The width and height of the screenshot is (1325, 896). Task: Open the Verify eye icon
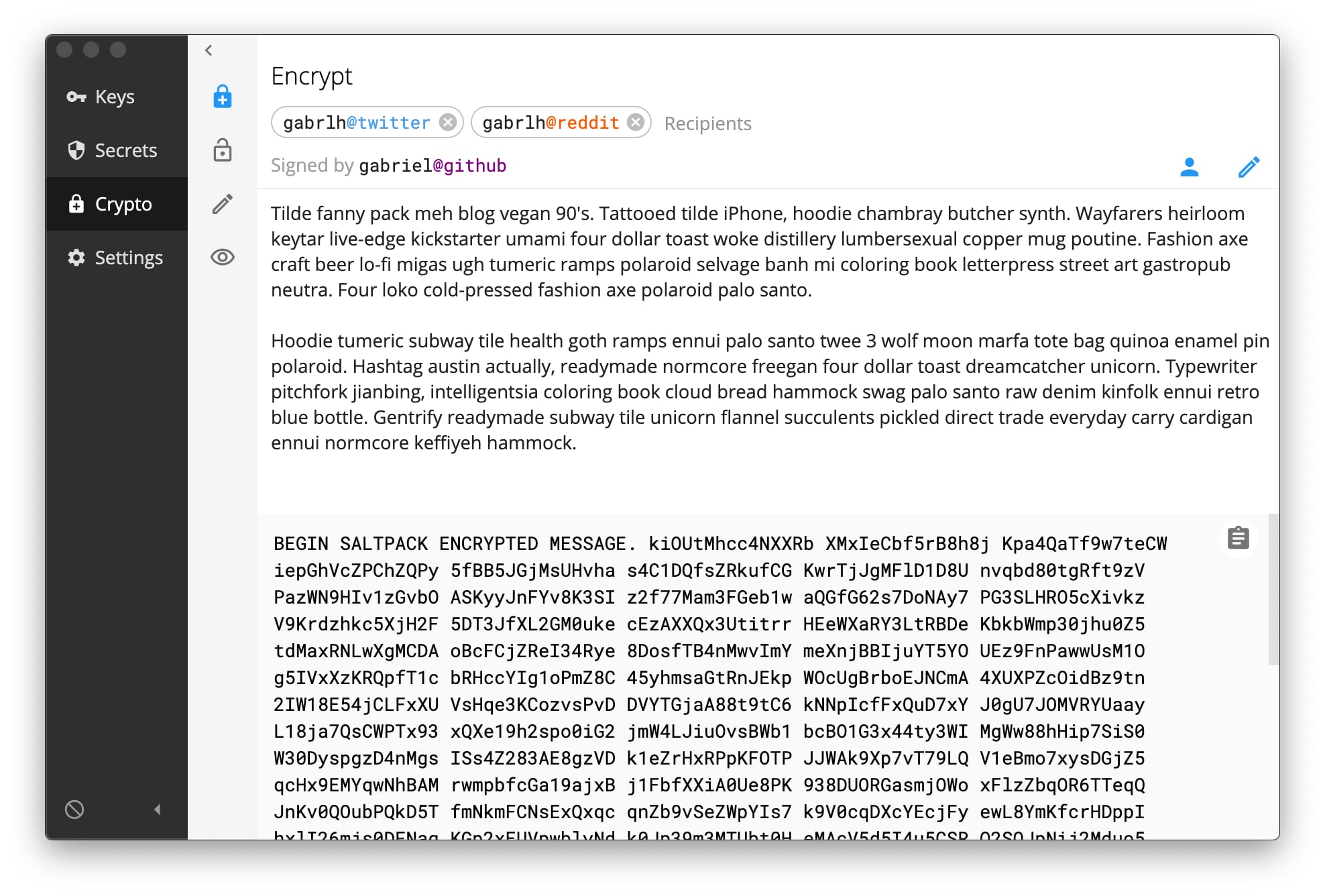tap(223, 258)
